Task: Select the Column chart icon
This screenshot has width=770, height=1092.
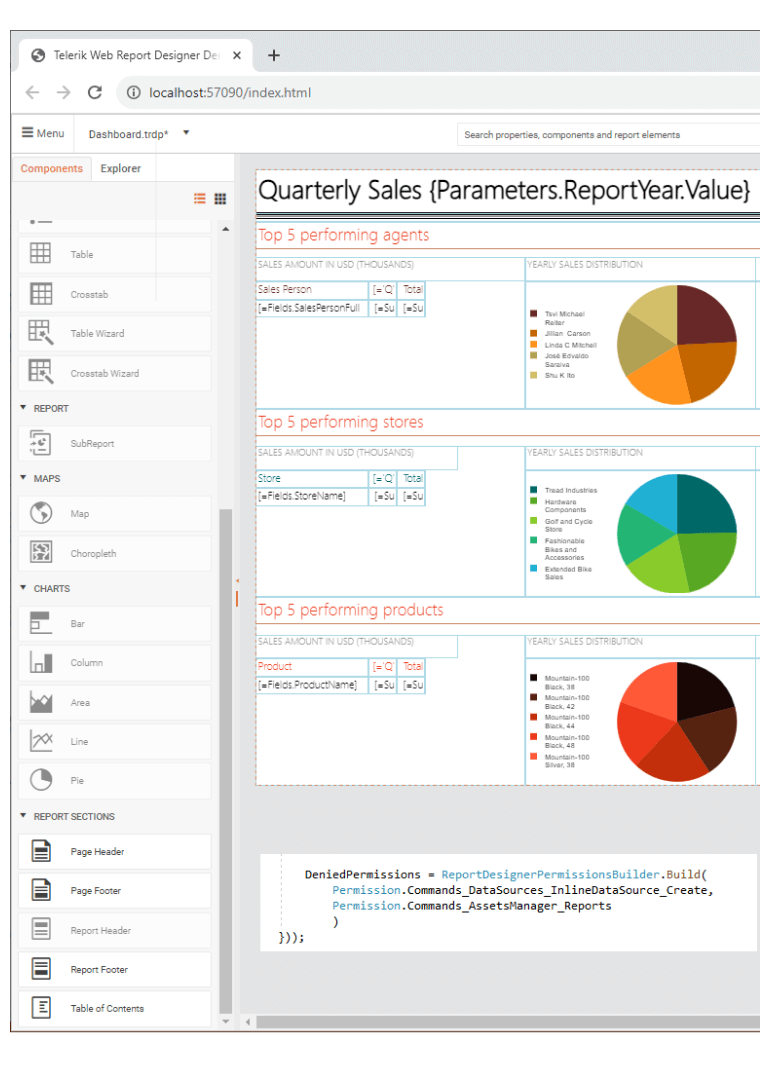Action: pyautogui.click(x=40, y=662)
